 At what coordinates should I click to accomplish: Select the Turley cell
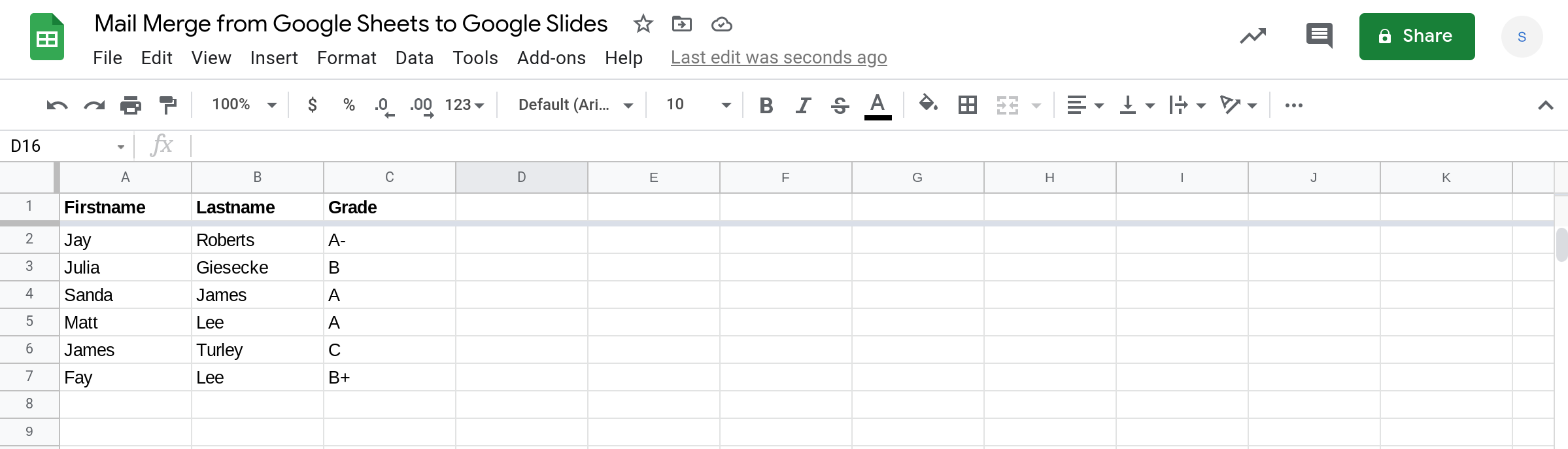pos(258,350)
